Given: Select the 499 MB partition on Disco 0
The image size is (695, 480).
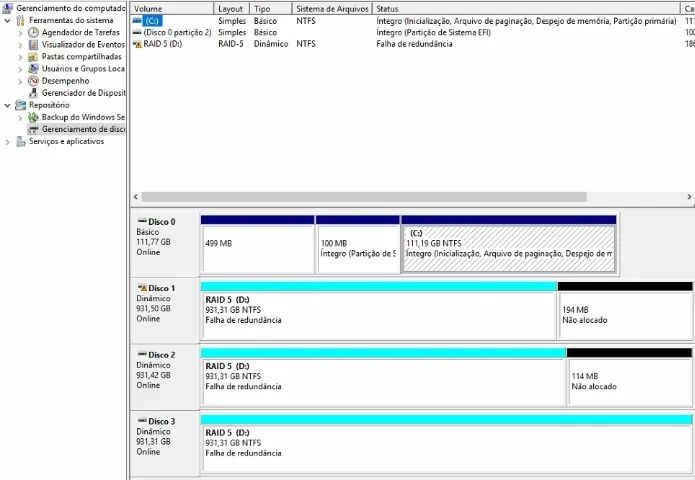Looking at the screenshot, I should pos(258,245).
